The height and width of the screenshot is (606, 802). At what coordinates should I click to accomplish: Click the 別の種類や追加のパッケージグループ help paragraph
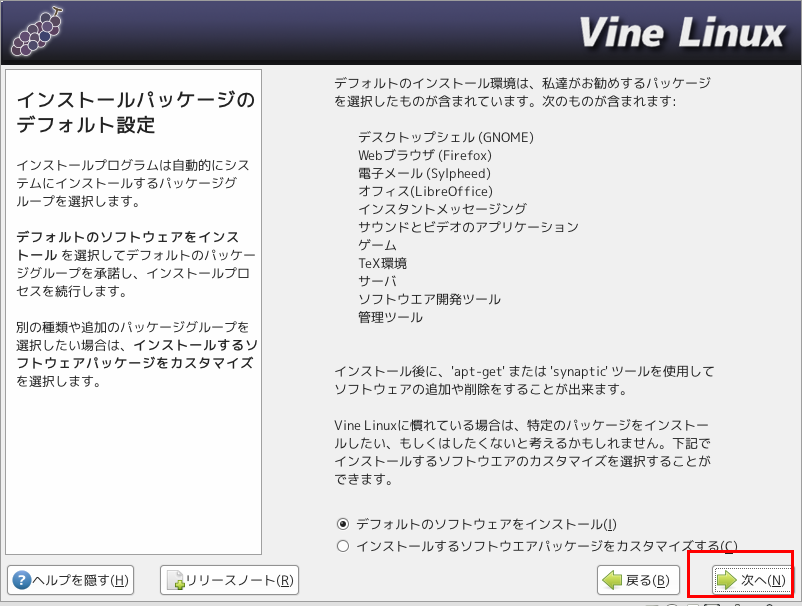coord(137,354)
